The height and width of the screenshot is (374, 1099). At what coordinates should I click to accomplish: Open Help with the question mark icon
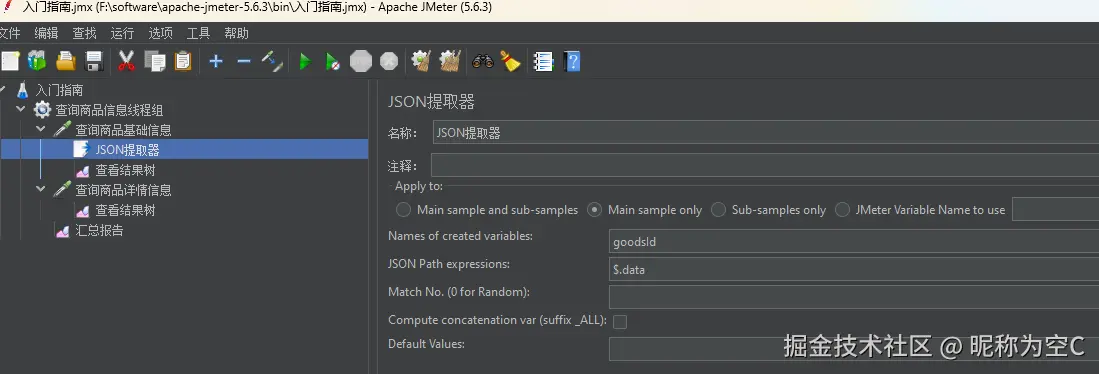pyautogui.click(x=572, y=62)
